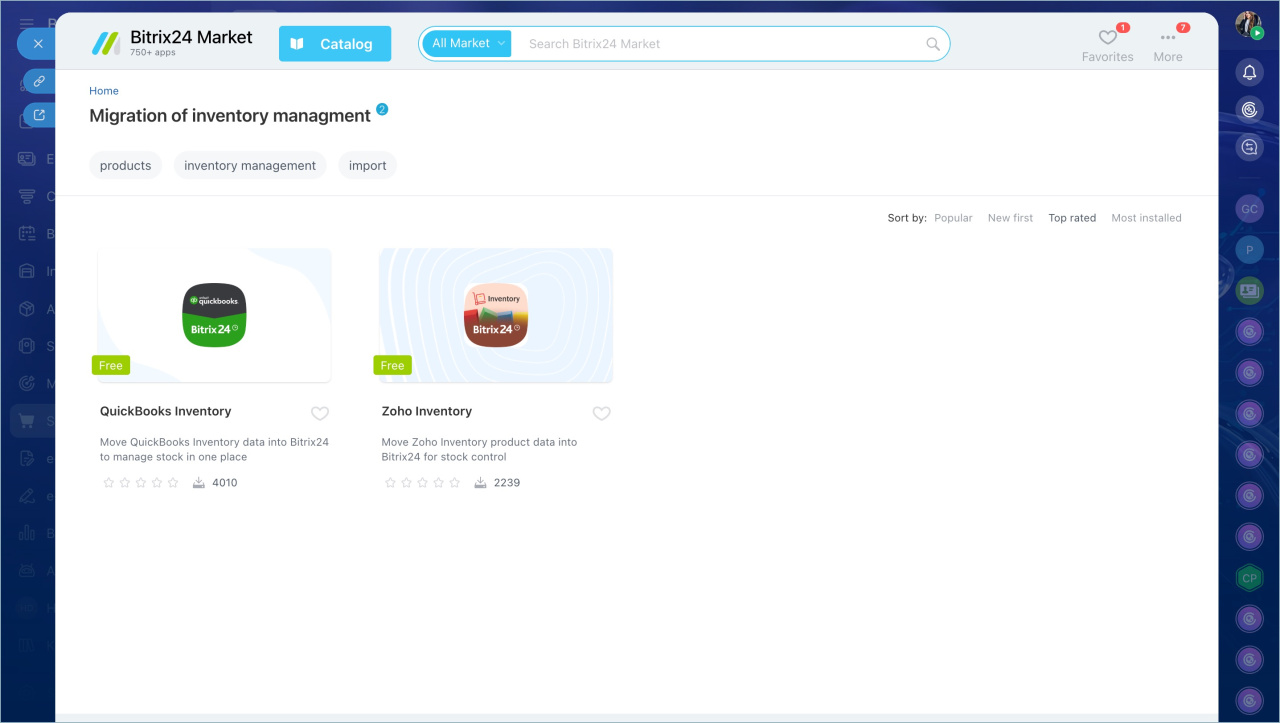Open the chat bubble icon in the right sidebar
The image size is (1280, 723).
(1249, 148)
